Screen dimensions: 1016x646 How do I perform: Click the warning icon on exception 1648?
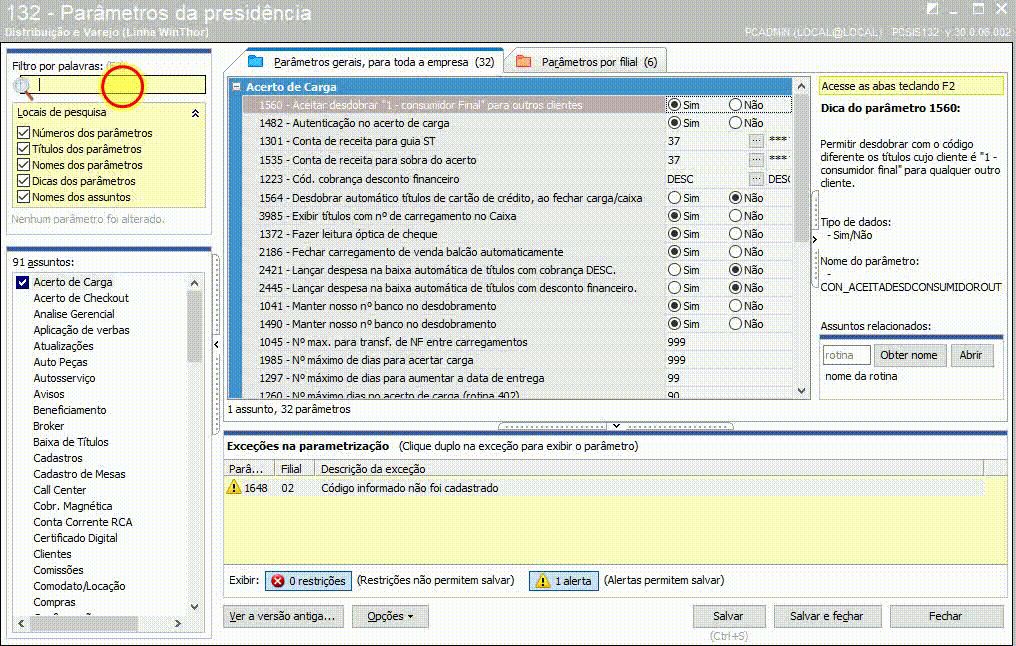click(x=233, y=487)
